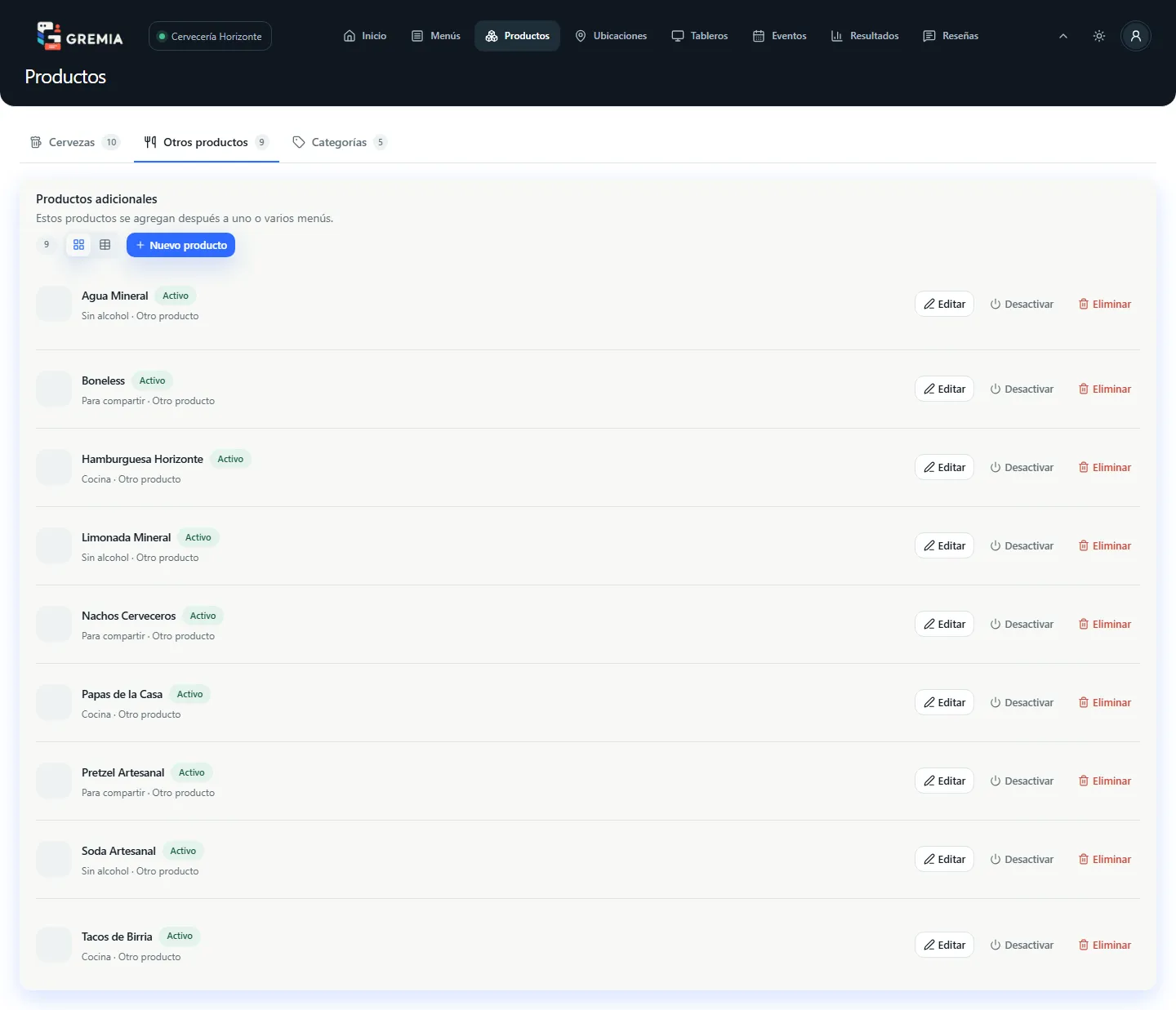1176x1010 pixels.
Task: Switch to grid card view
Action: [x=78, y=245]
